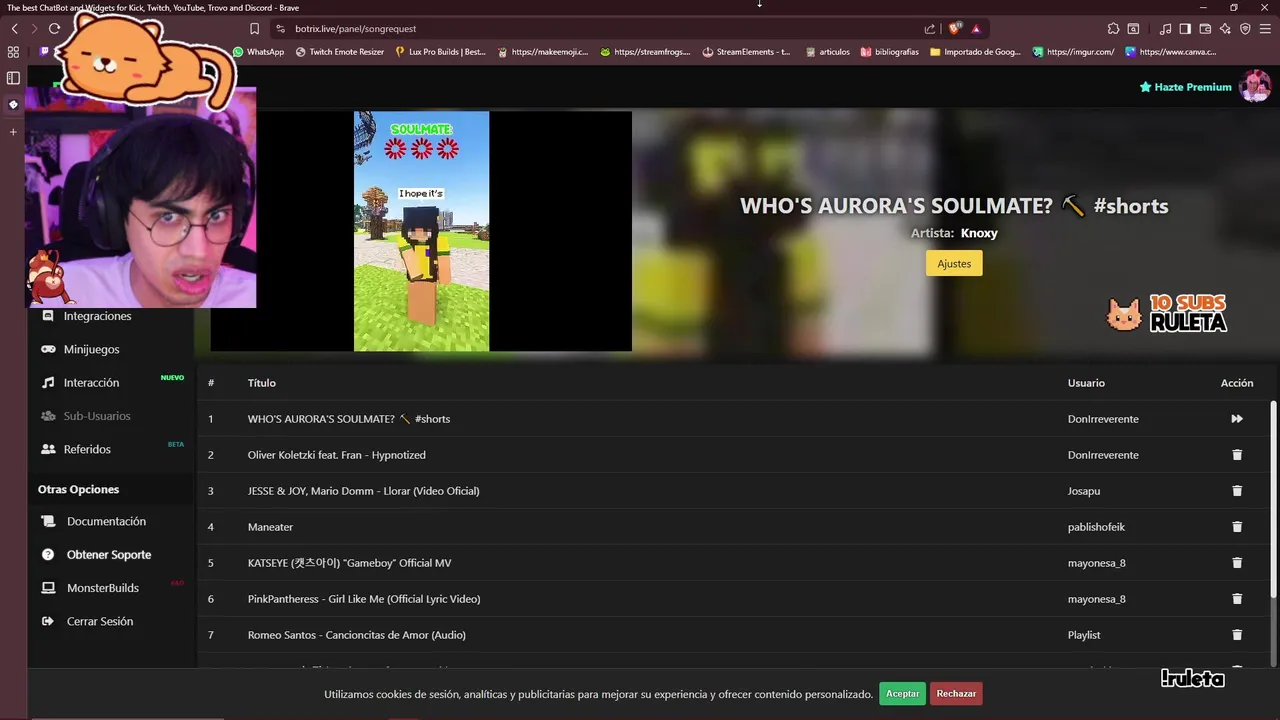Remove Maneater from the song queue
Viewport: 1280px width, 720px height.
[1237, 527]
